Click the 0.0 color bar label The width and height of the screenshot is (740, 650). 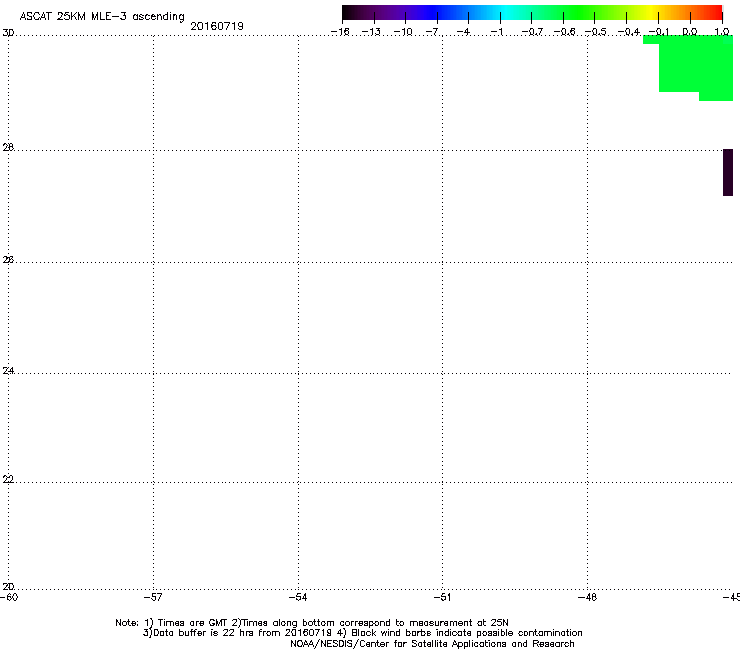tap(690, 32)
